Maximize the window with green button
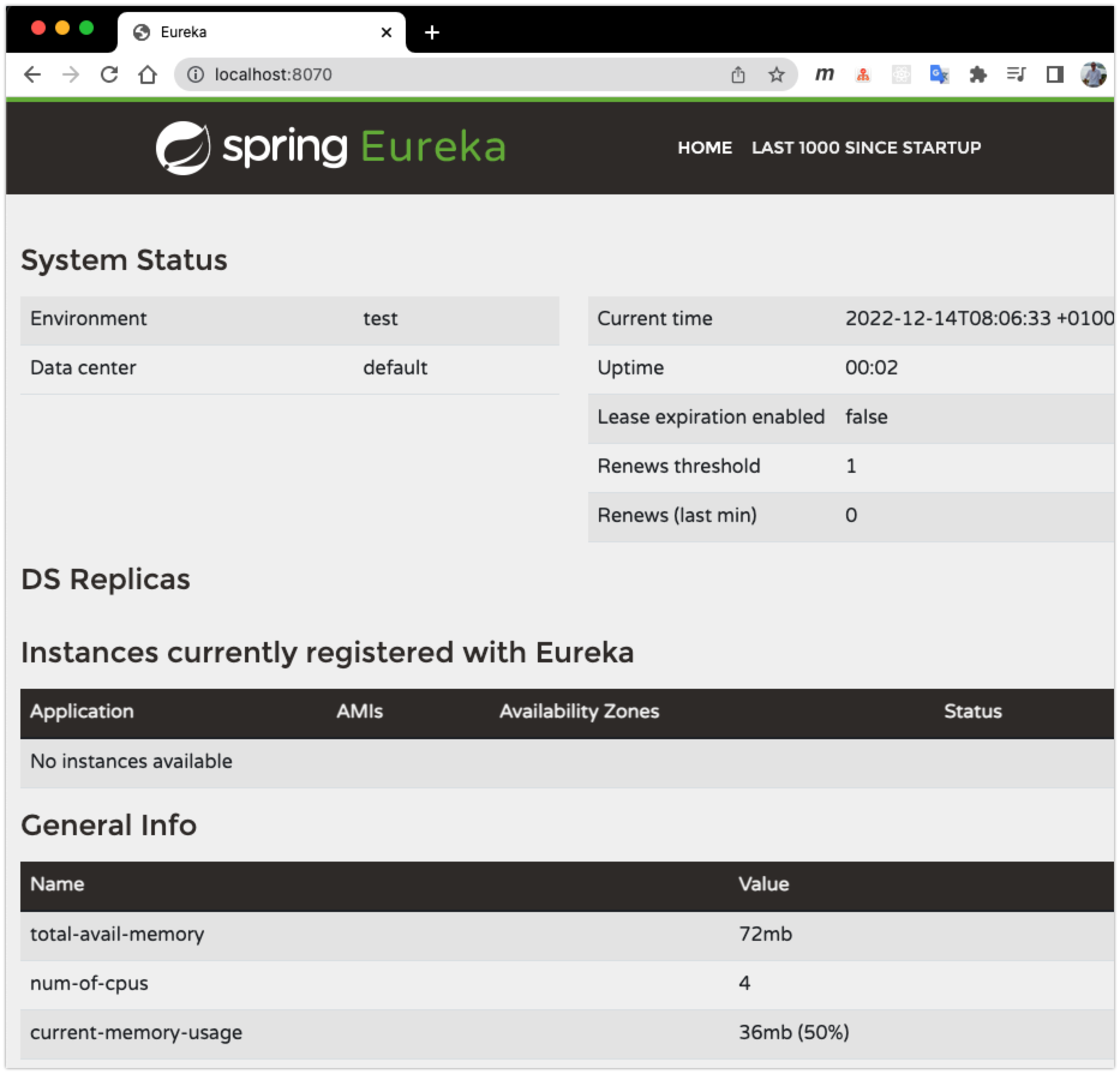Screen dimensions: 1120x1074 [86, 28]
